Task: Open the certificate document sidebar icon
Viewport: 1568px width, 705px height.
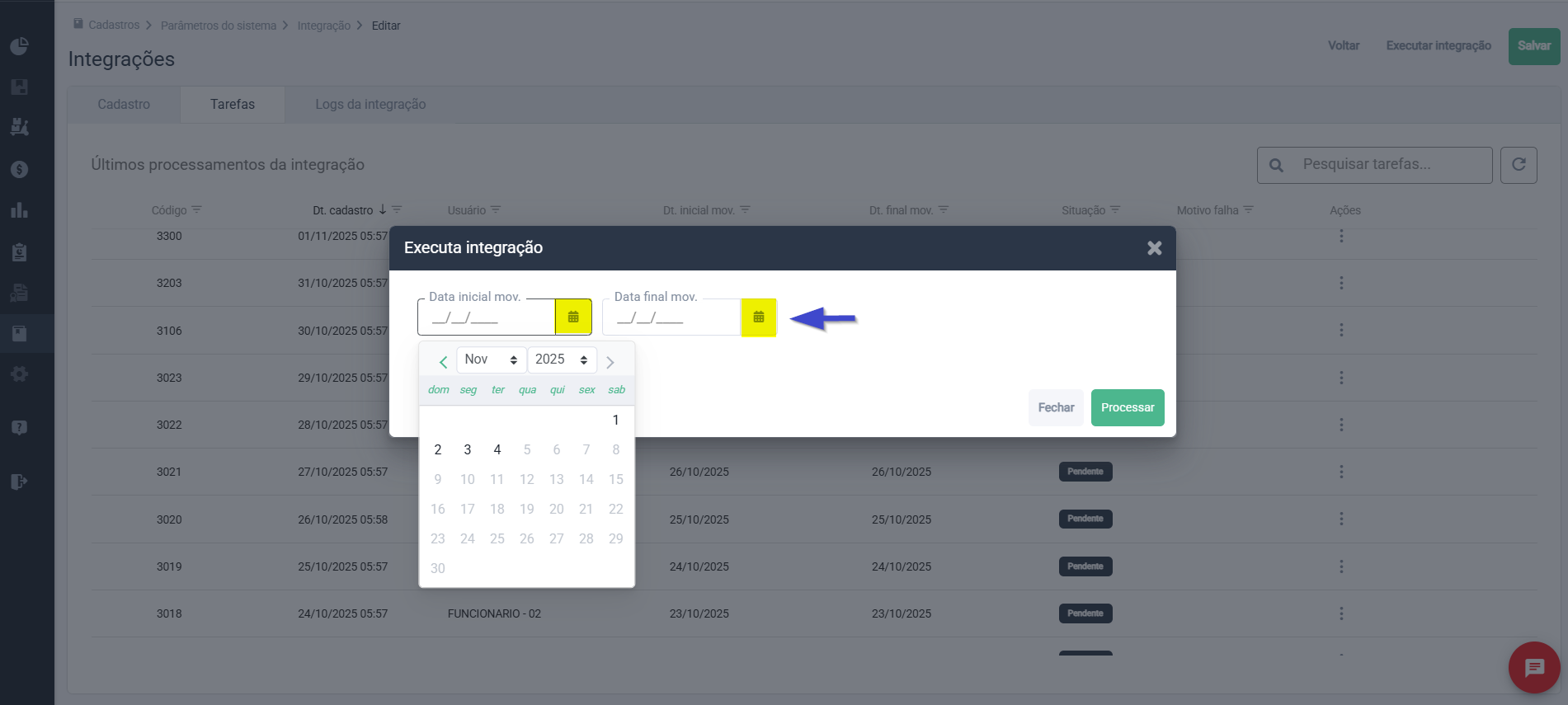Action: click(x=19, y=292)
